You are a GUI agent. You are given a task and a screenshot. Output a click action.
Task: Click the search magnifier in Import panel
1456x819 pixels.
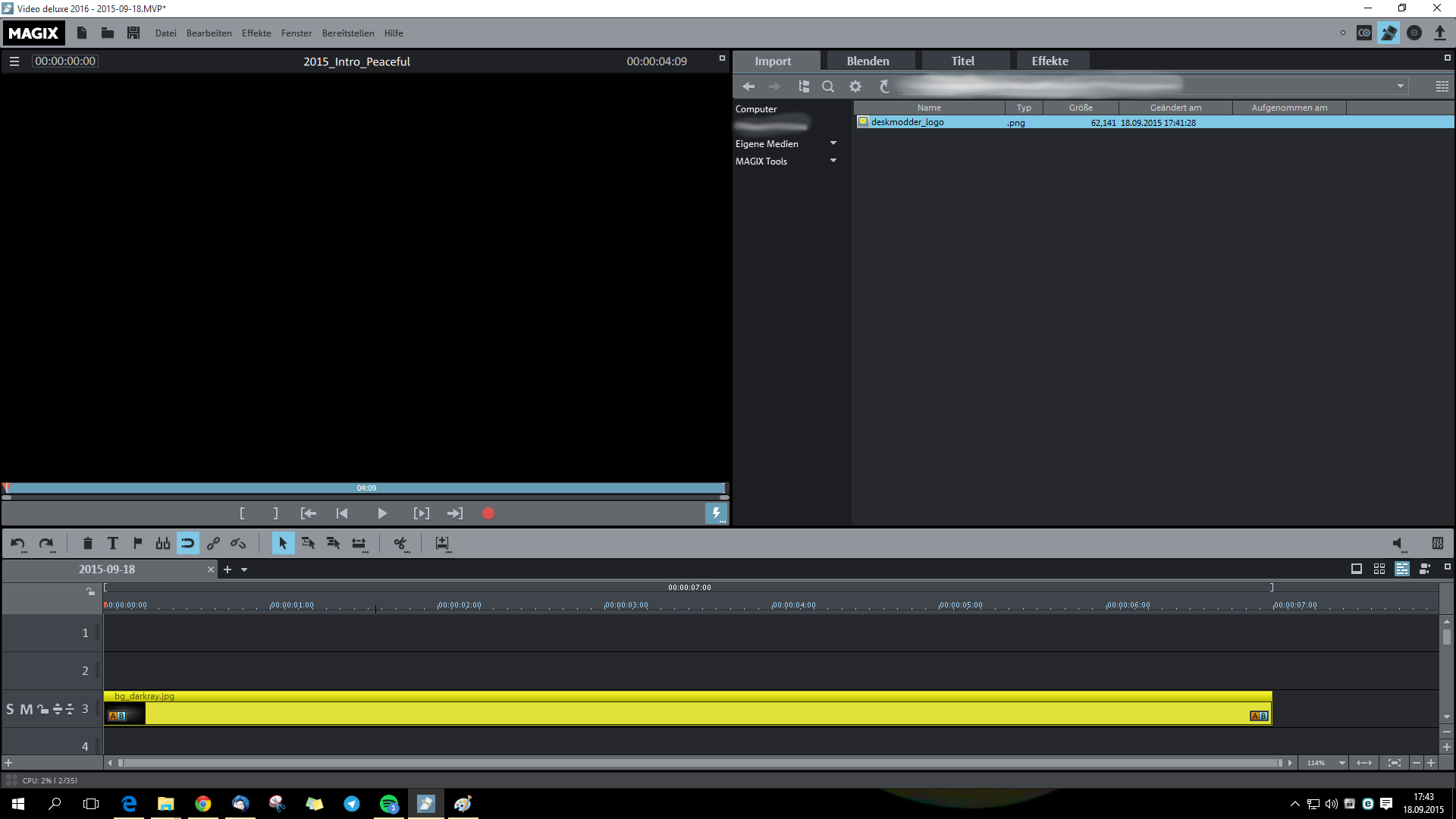pyautogui.click(x=828, y=86)
